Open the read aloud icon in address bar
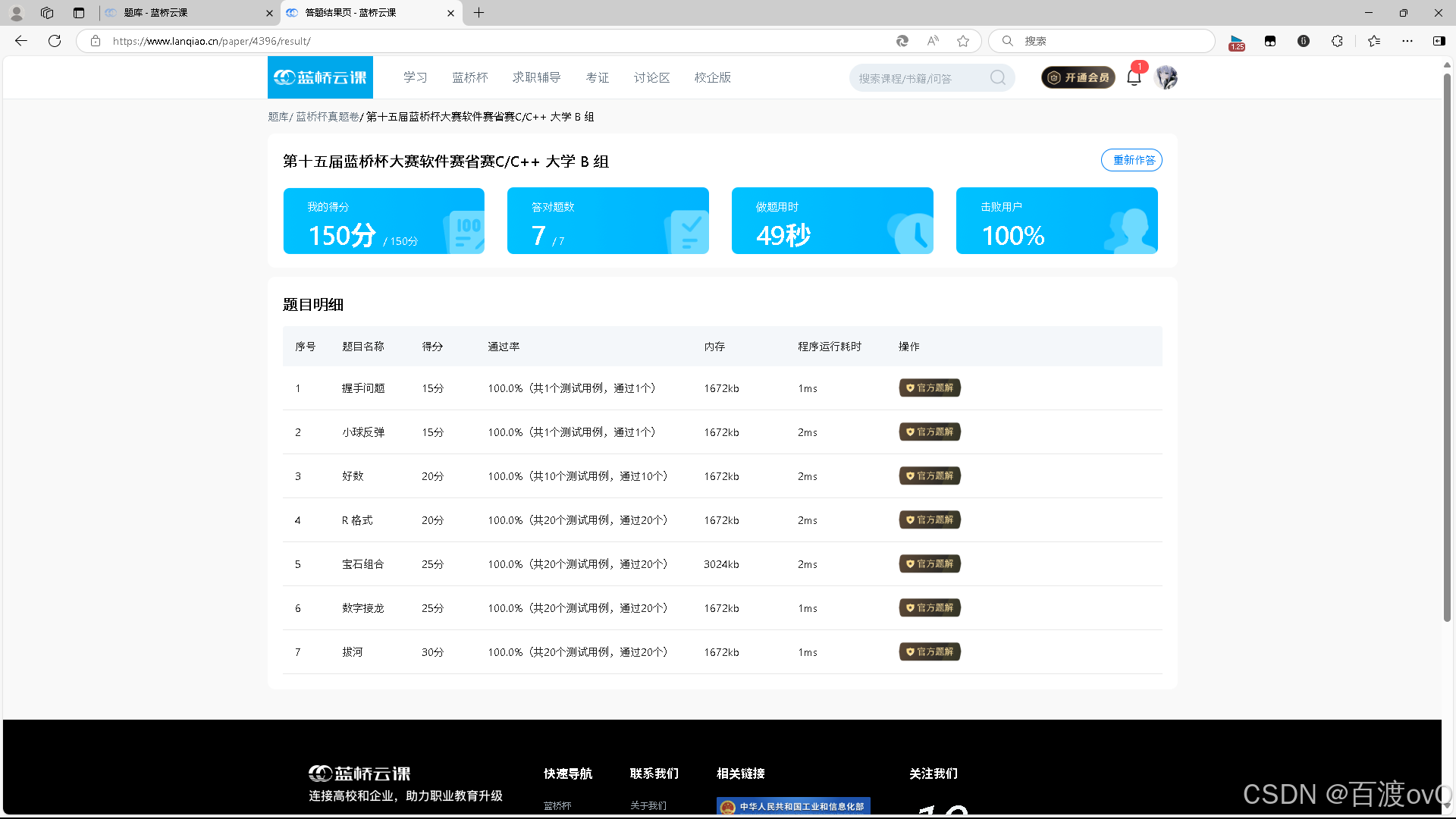 point(933,41)
